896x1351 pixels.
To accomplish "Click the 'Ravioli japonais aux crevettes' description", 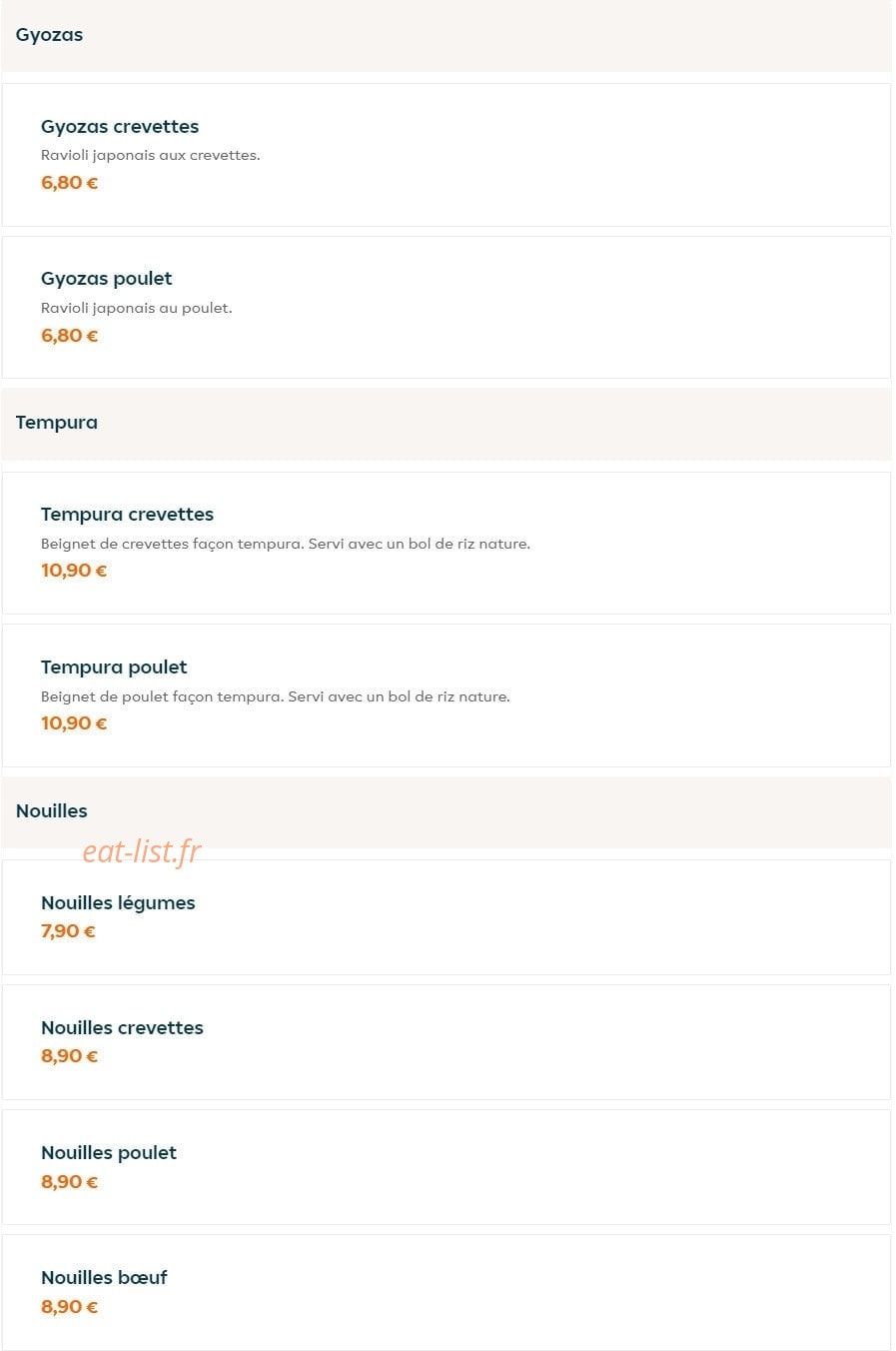I will (150, 155).
